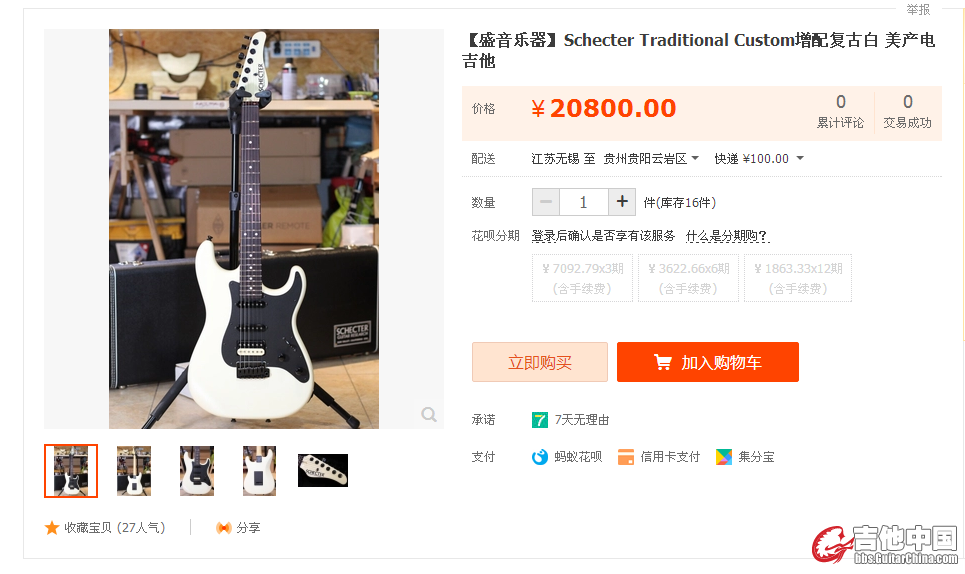The width and height of the screenshot is (965, 574).
Task: Open the 什么是分期购? link
Action: pos(727,236)
